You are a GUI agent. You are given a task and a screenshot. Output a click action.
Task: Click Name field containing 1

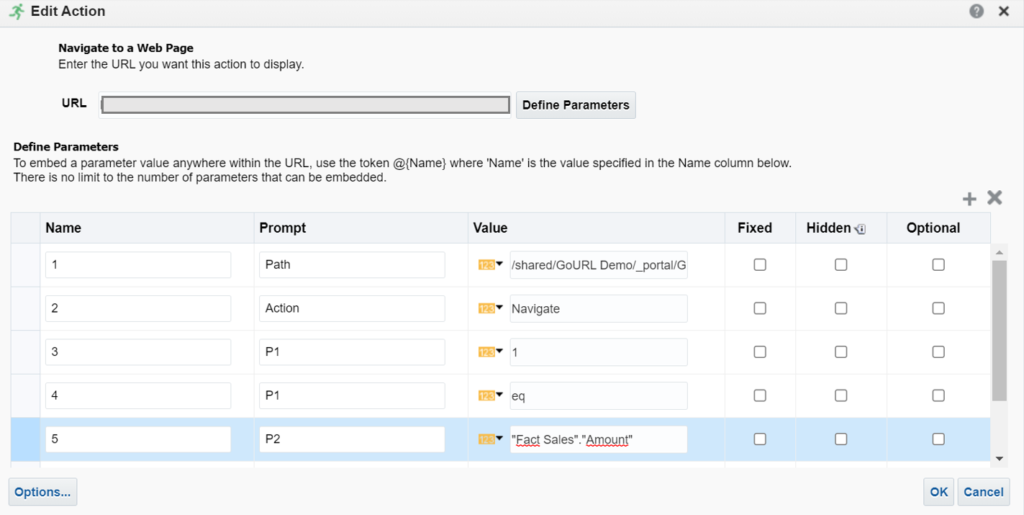[138, 265]
